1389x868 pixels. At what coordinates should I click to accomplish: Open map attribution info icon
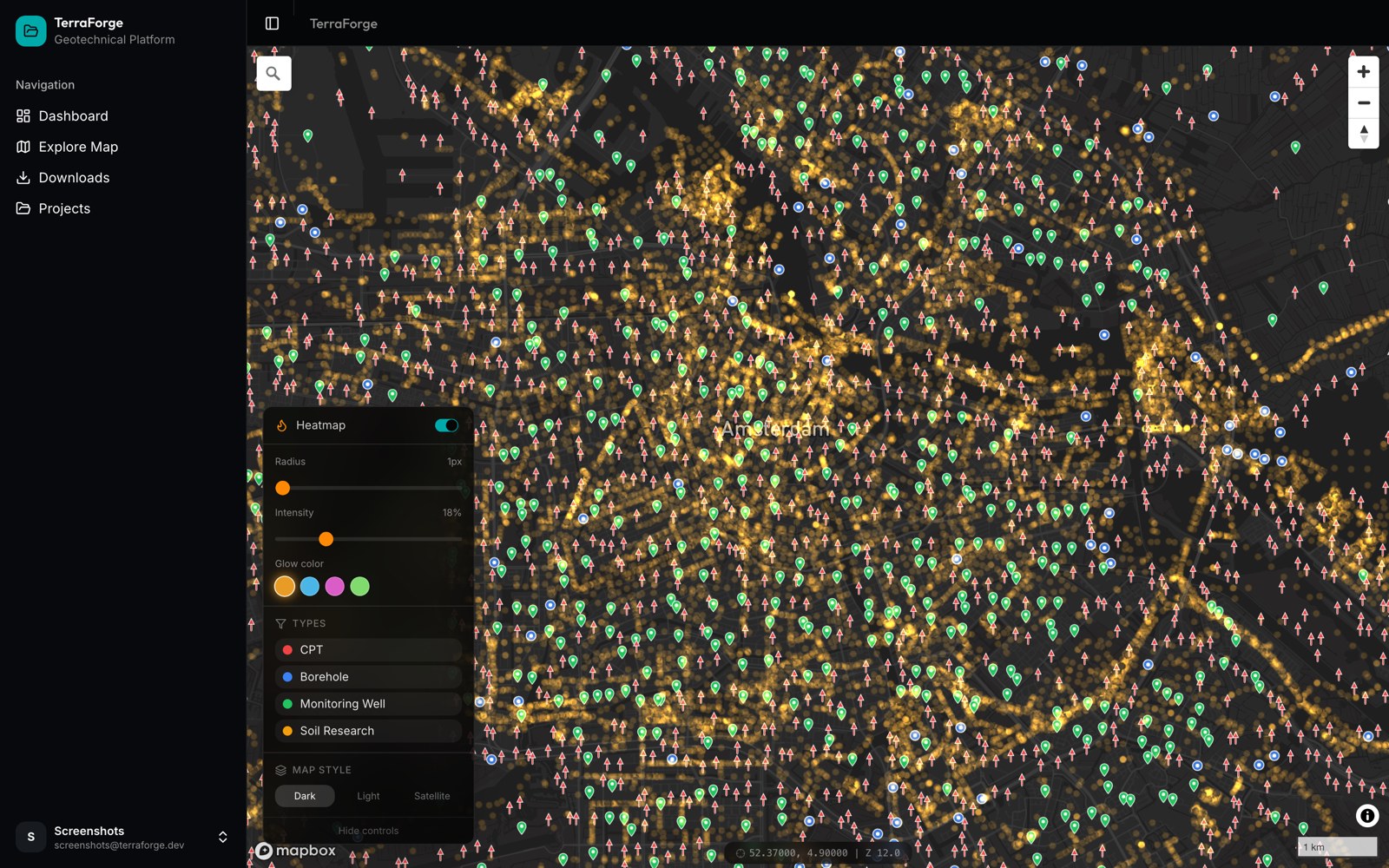coord(1367,816)
